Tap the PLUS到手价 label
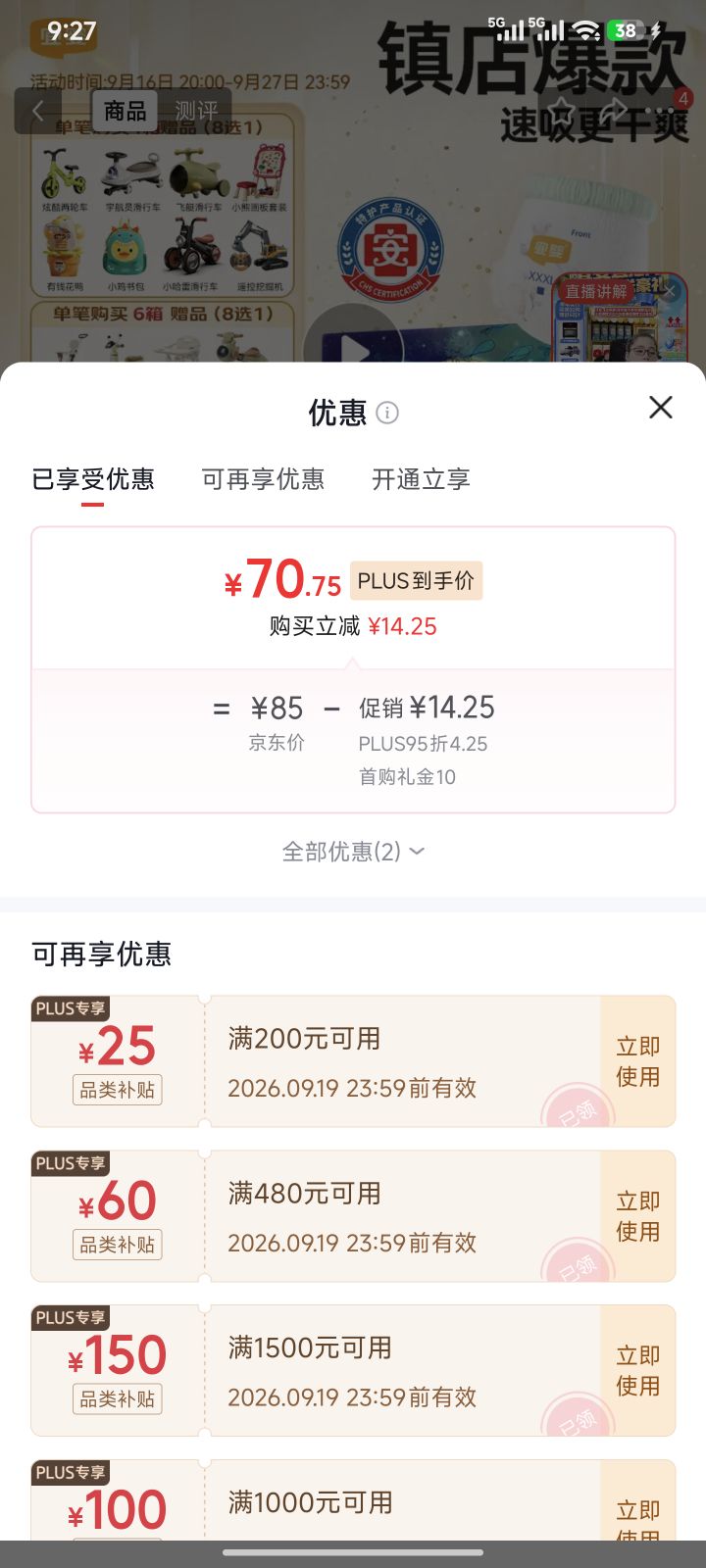 click(416, 581)
